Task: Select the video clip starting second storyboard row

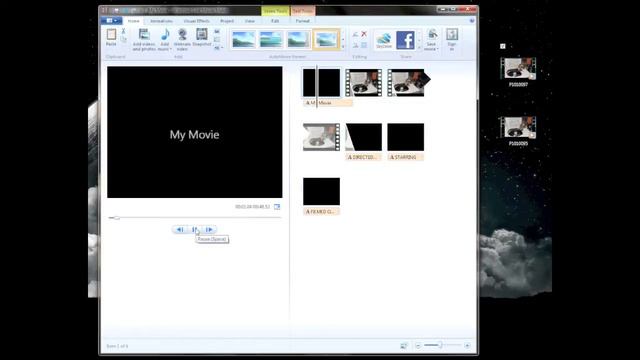Action: tap(321, 137)
